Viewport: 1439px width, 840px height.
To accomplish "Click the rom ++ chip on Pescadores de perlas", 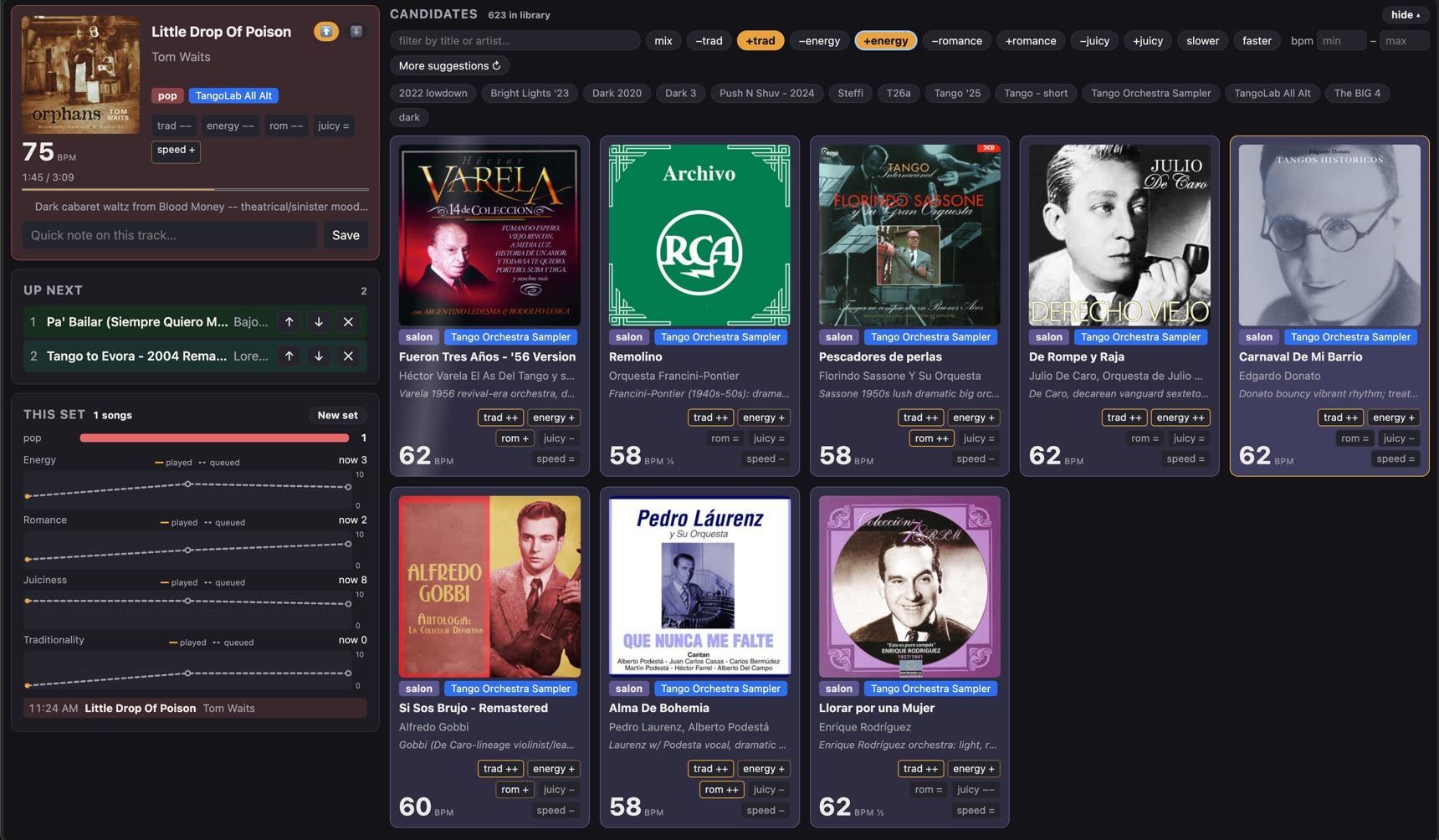I will click(x=931, y=438).
